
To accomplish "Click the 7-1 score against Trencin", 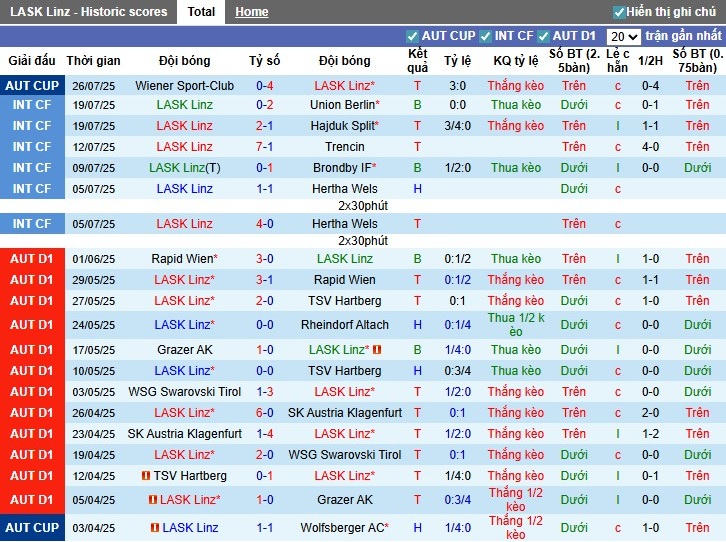I will point(264,147).
